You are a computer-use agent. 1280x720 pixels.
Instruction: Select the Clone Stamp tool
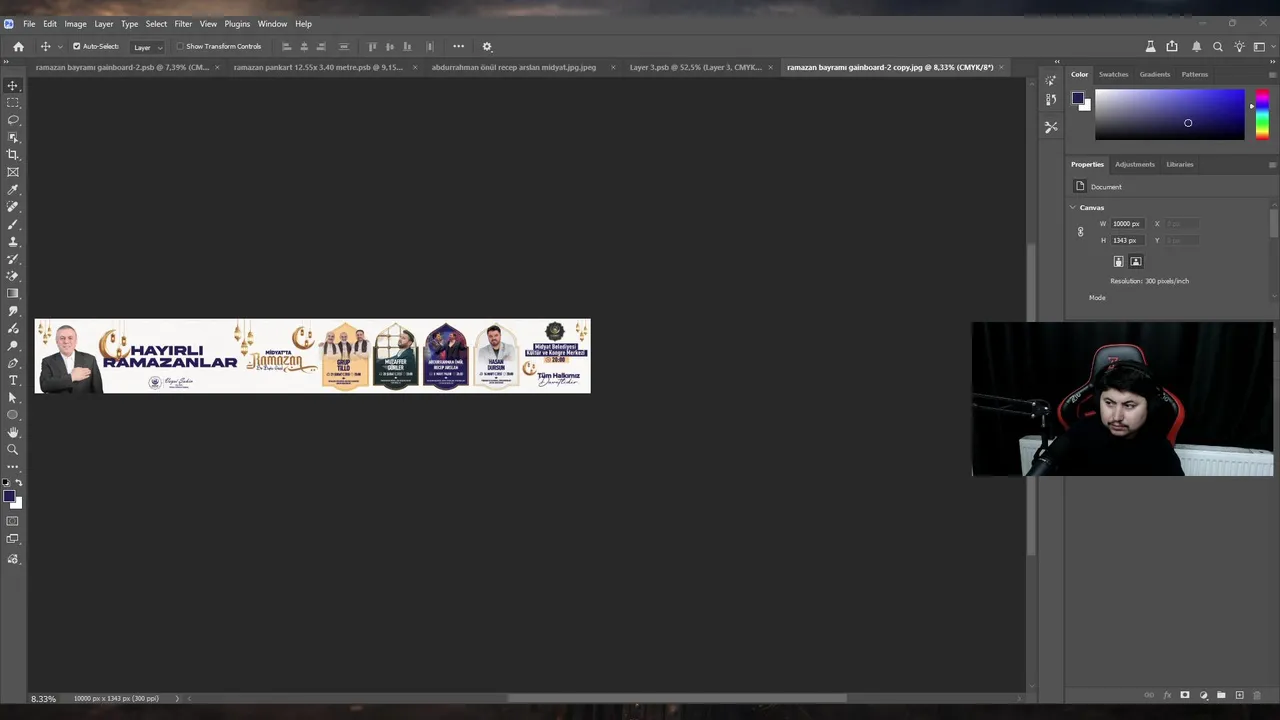coord(13,241)
